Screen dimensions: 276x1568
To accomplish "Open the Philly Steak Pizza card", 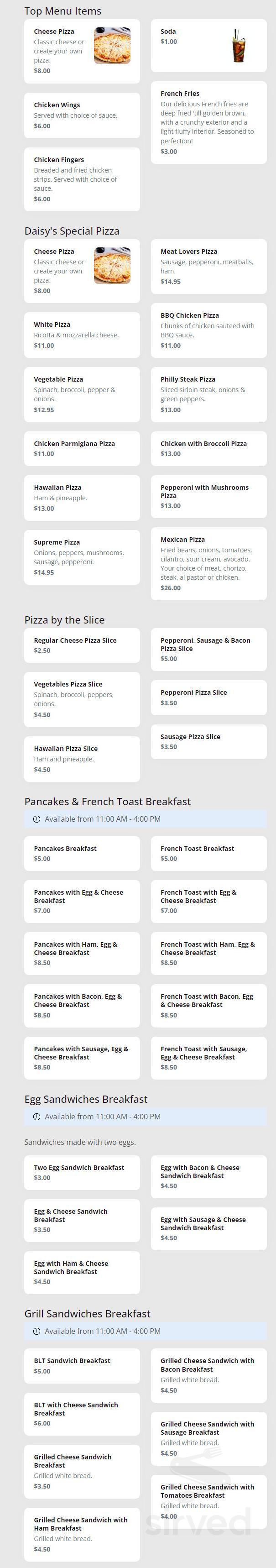I will pos(208,394).
